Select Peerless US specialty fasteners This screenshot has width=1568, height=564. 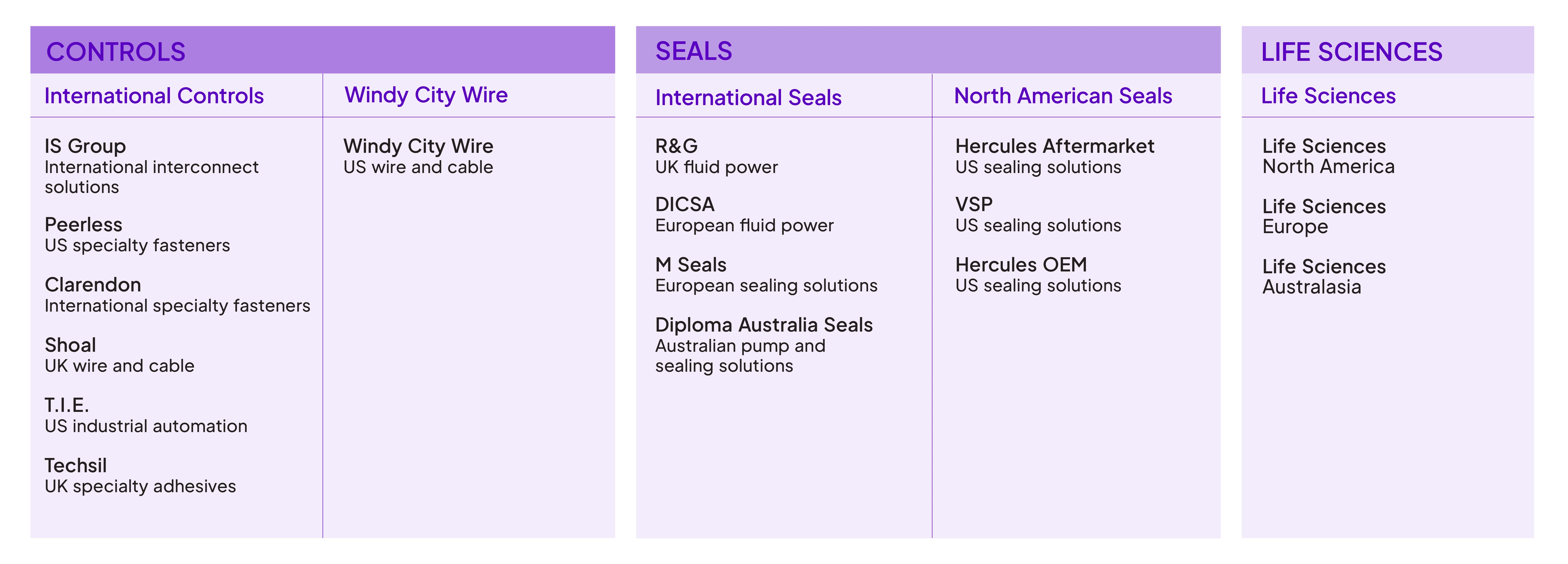click(137, 234)
